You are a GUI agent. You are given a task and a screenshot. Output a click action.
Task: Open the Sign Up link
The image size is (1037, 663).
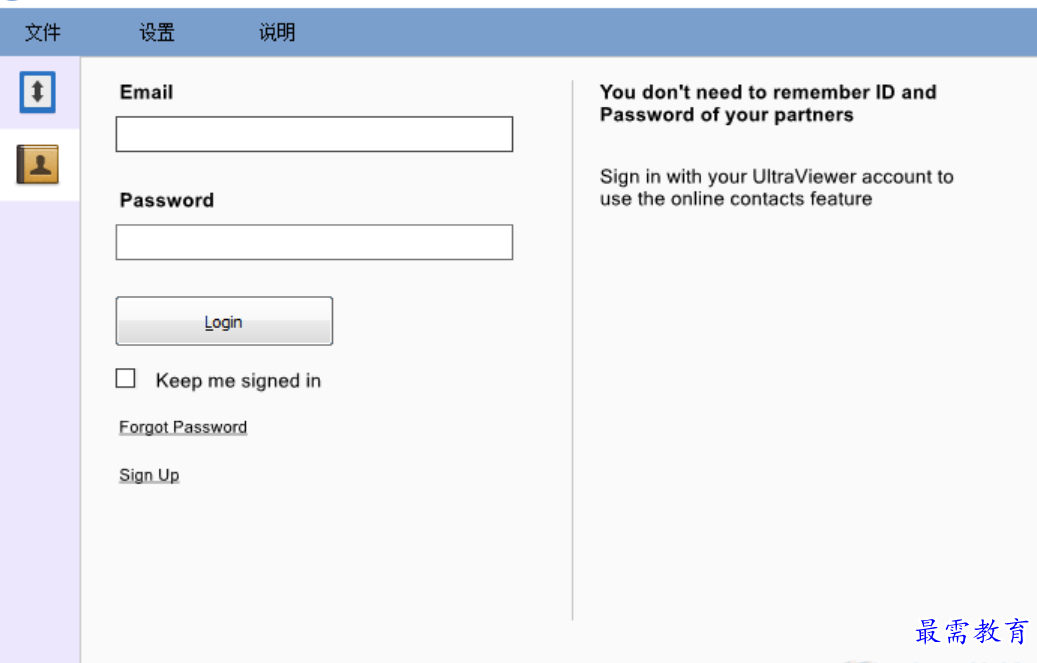coord(149,475)
